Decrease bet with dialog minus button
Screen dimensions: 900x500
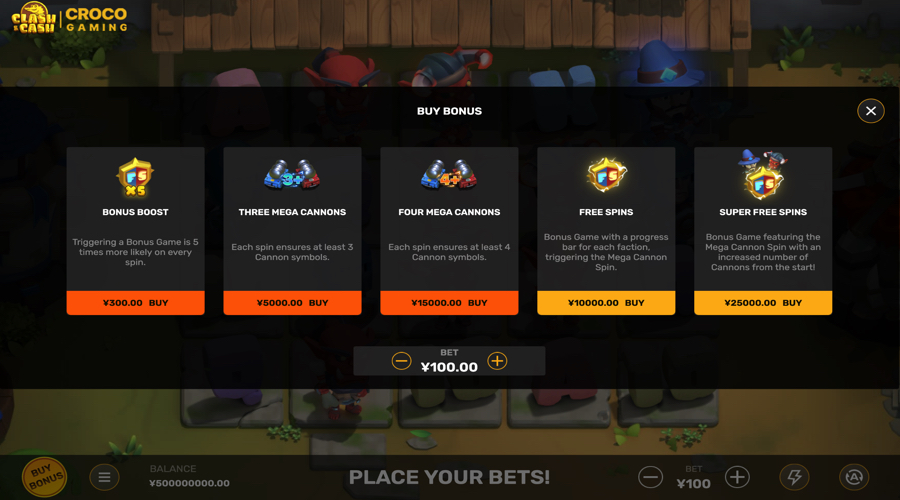[401, 361]
